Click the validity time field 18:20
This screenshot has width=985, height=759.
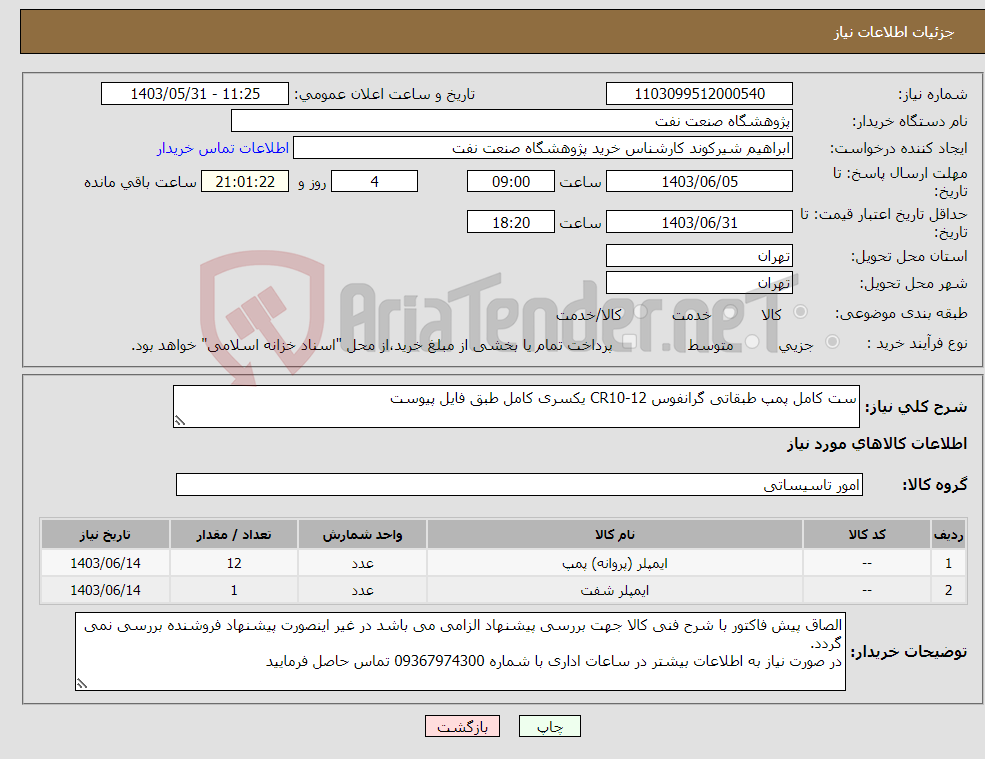(511, 222)
